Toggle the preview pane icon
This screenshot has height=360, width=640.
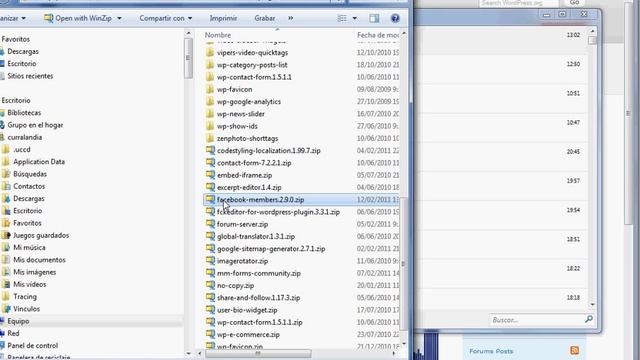coord(374,18)
